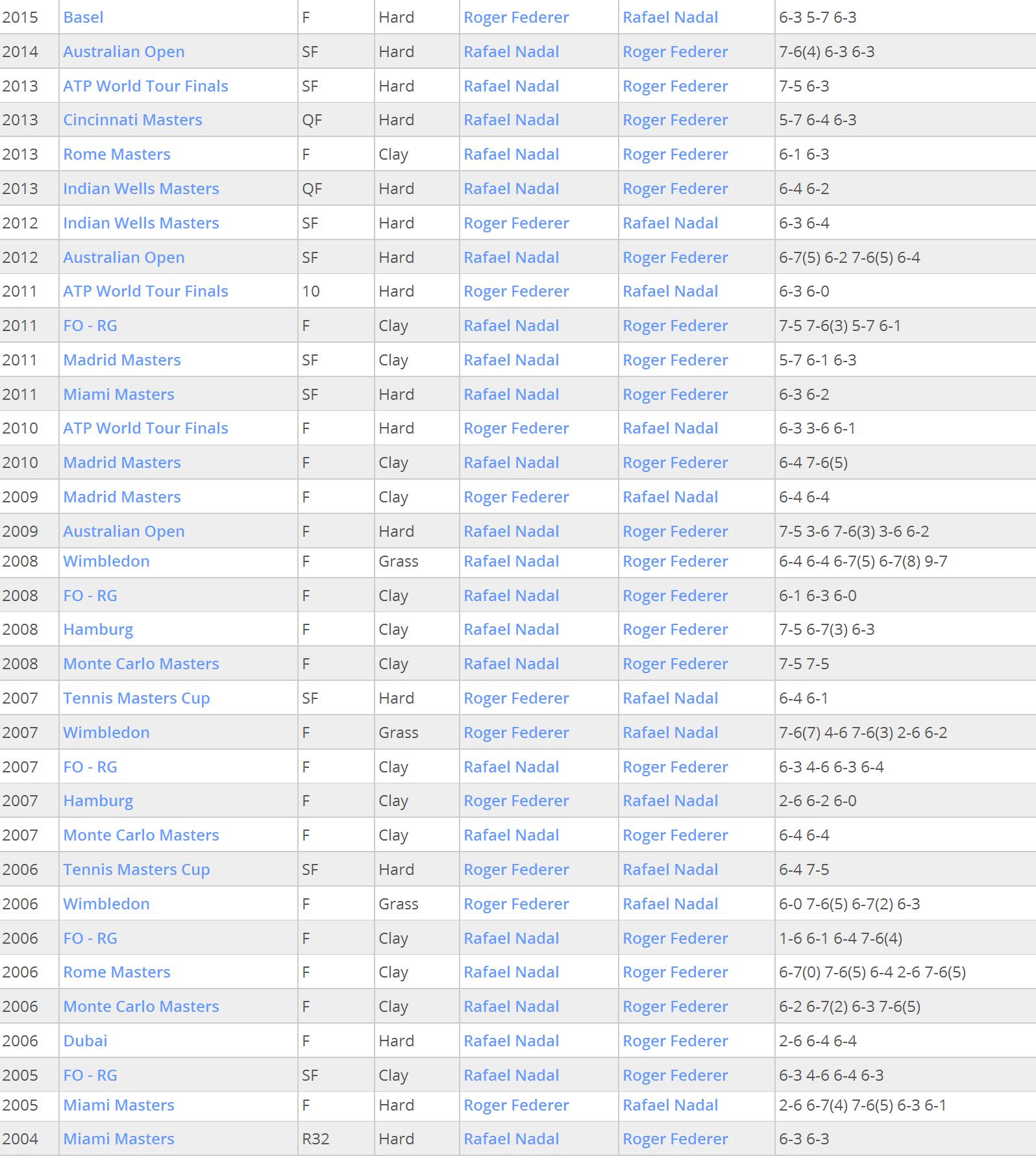
Task: Open the 2007 Tennis Masters Cup link
Action: pos(136,698)
